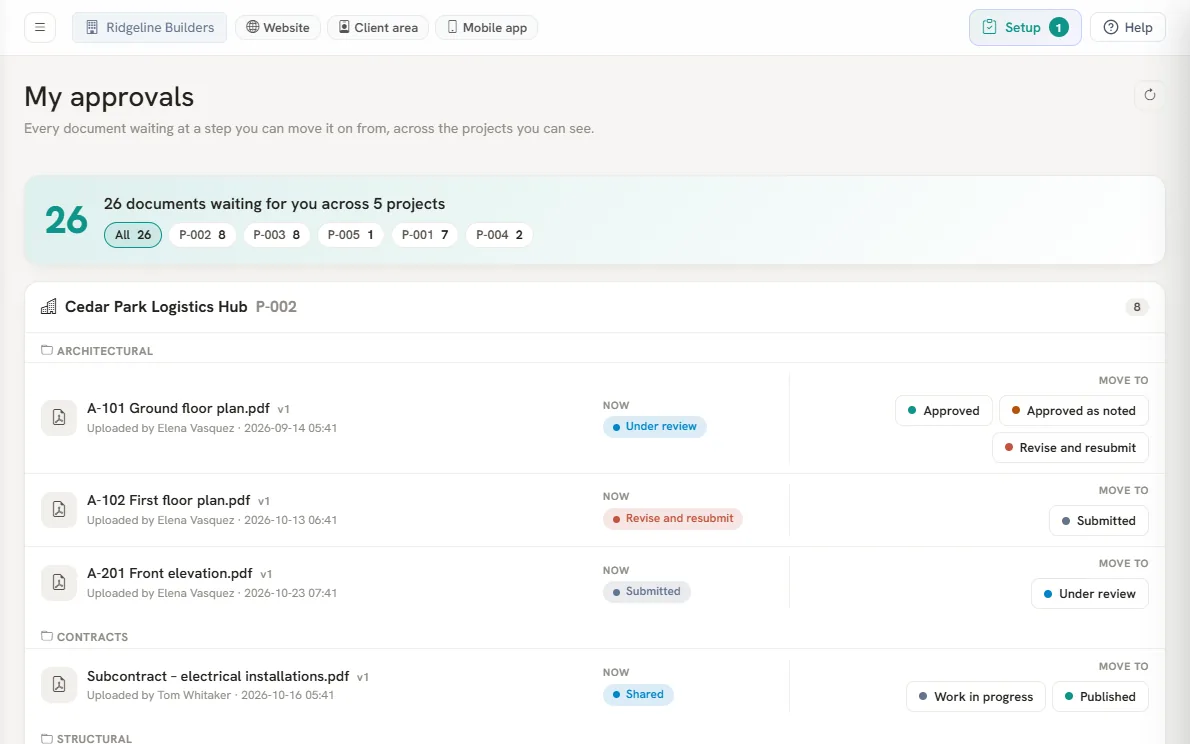Filter approvals by project P-004

pos(499,235)
